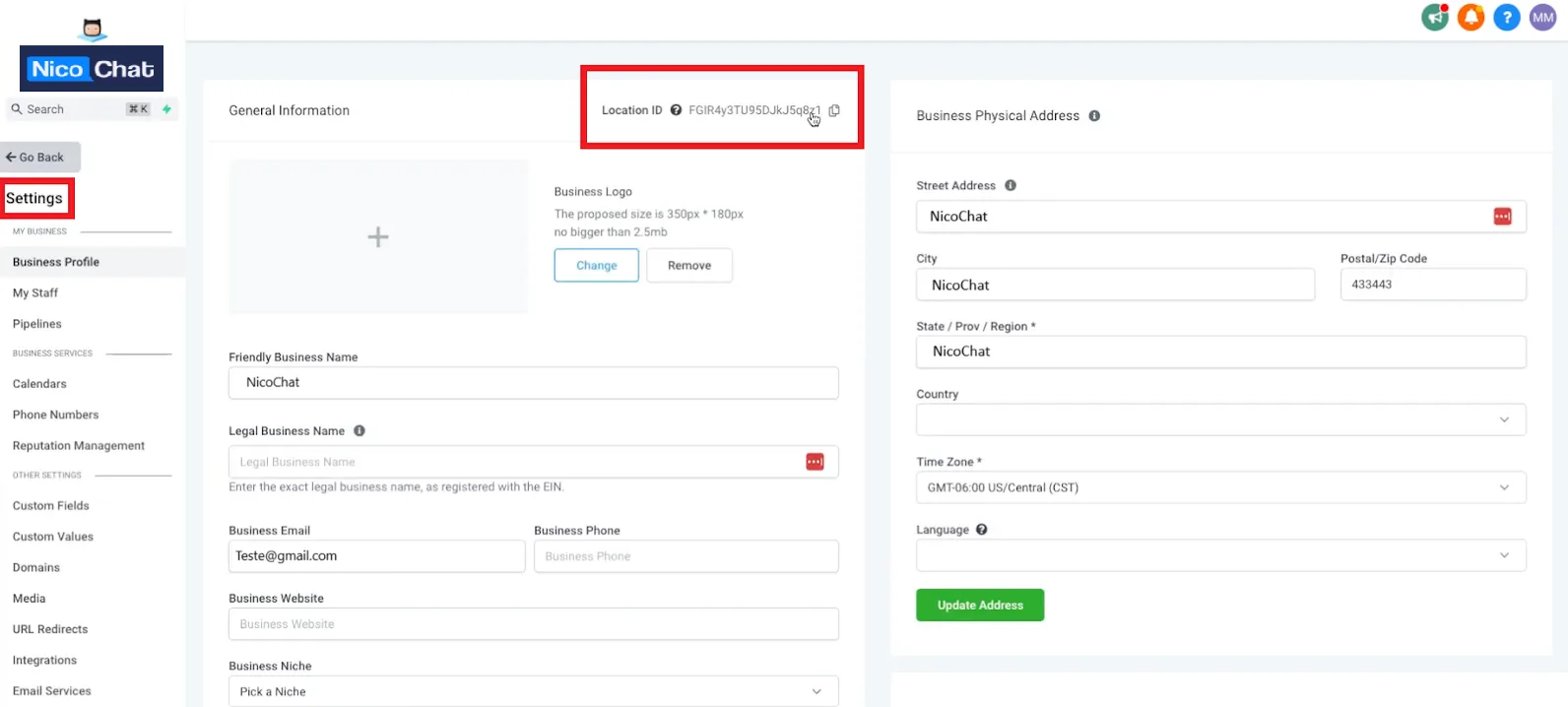Click the Go Back button

point(39,158)
